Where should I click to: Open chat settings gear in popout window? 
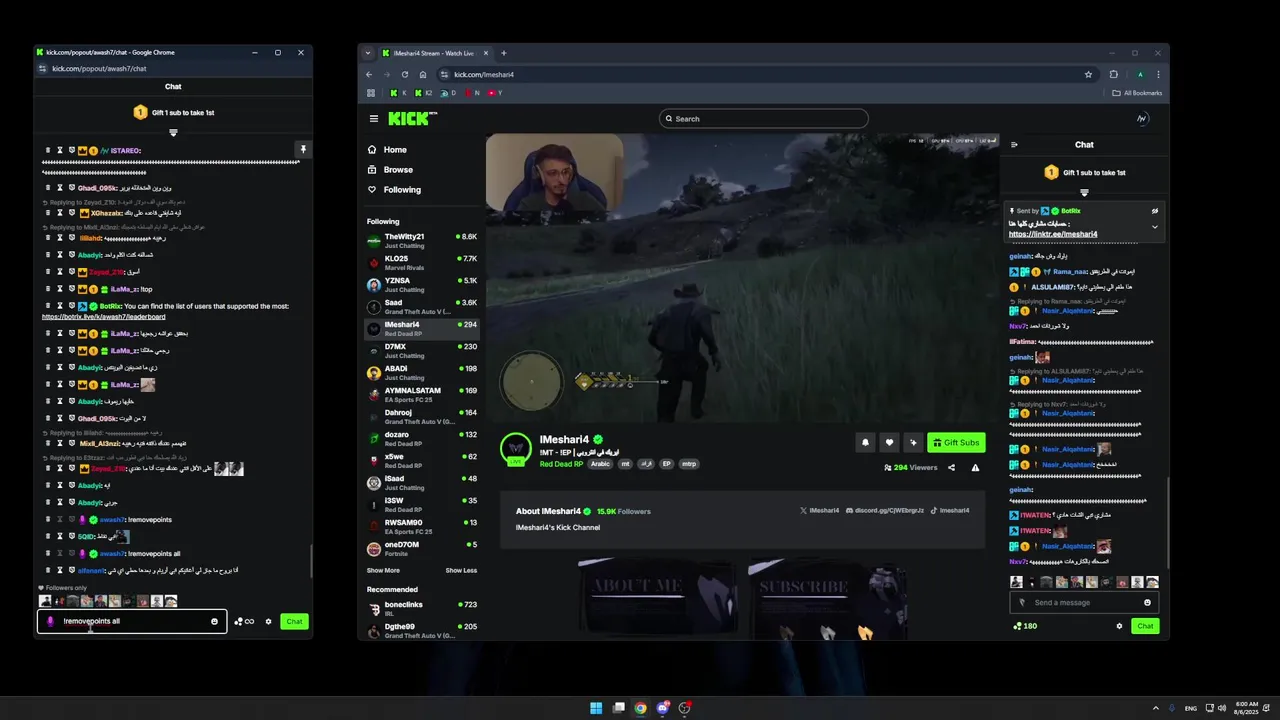268,621
